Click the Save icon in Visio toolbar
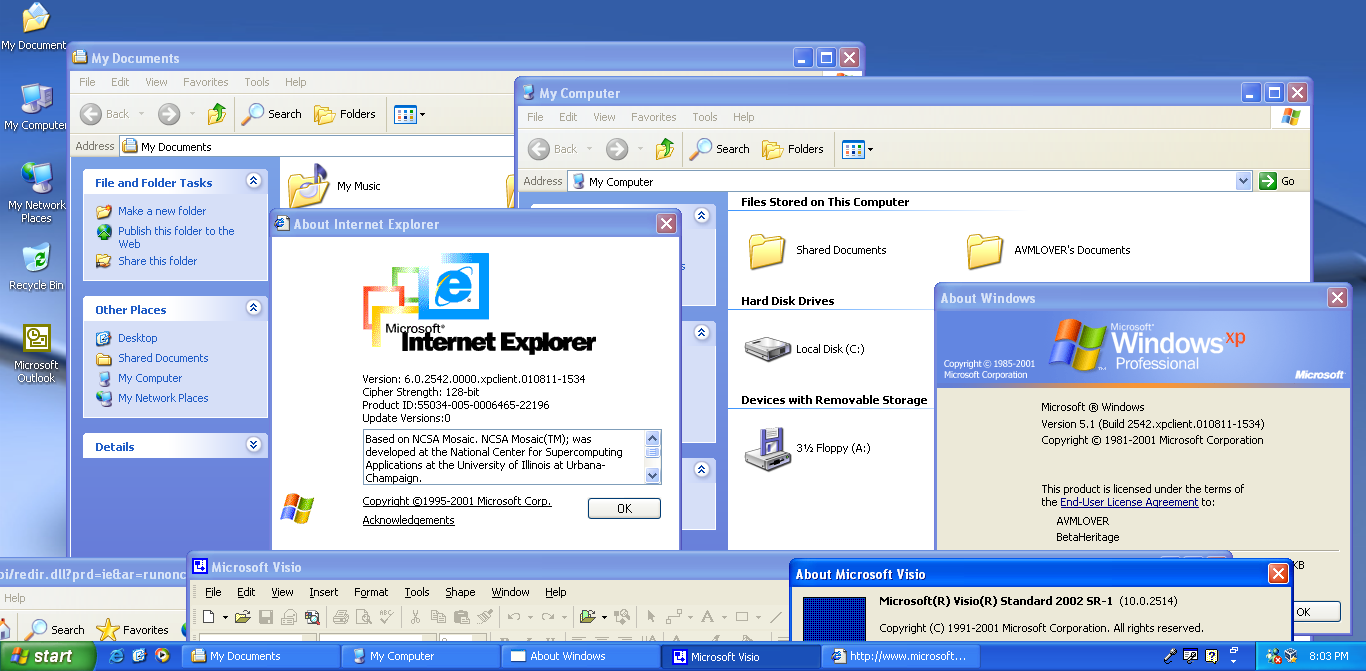 pos(266,617)
